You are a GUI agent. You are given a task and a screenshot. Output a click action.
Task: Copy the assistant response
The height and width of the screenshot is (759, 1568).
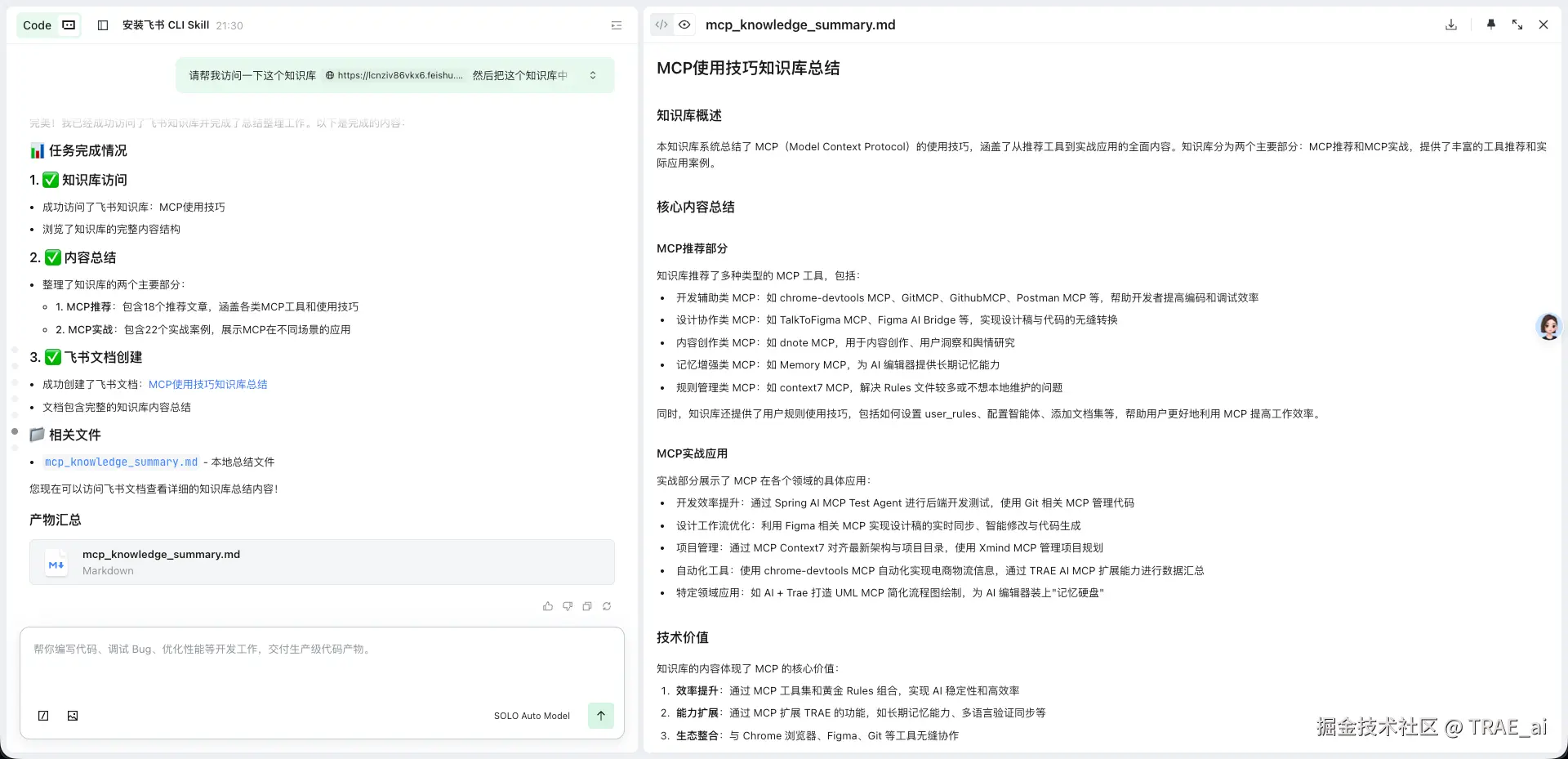587,606
